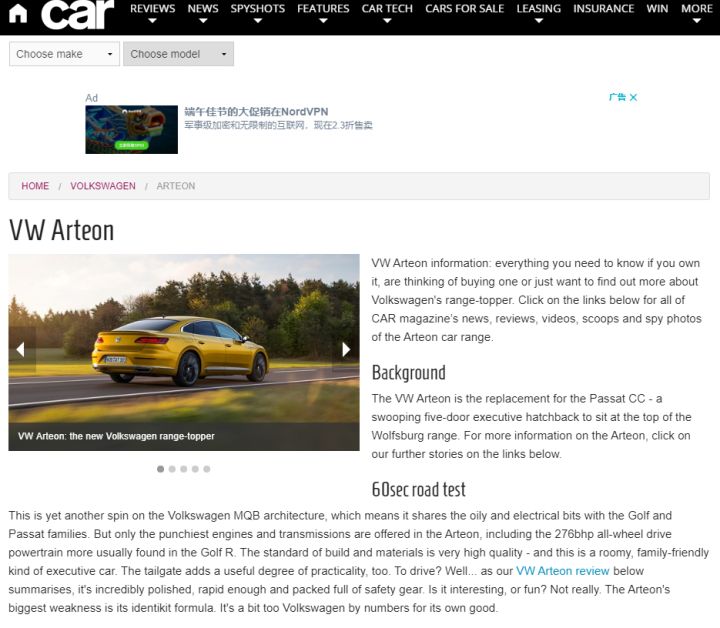Click the Home breadcrumb link
The width and height of the screenshot is (720, 628).
click(35, 186)
